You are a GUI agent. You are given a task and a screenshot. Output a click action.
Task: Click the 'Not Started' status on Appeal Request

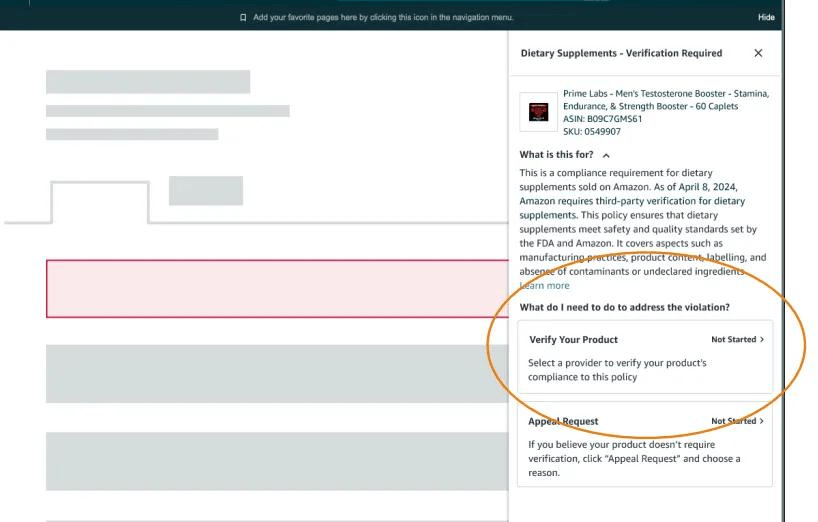733,421
